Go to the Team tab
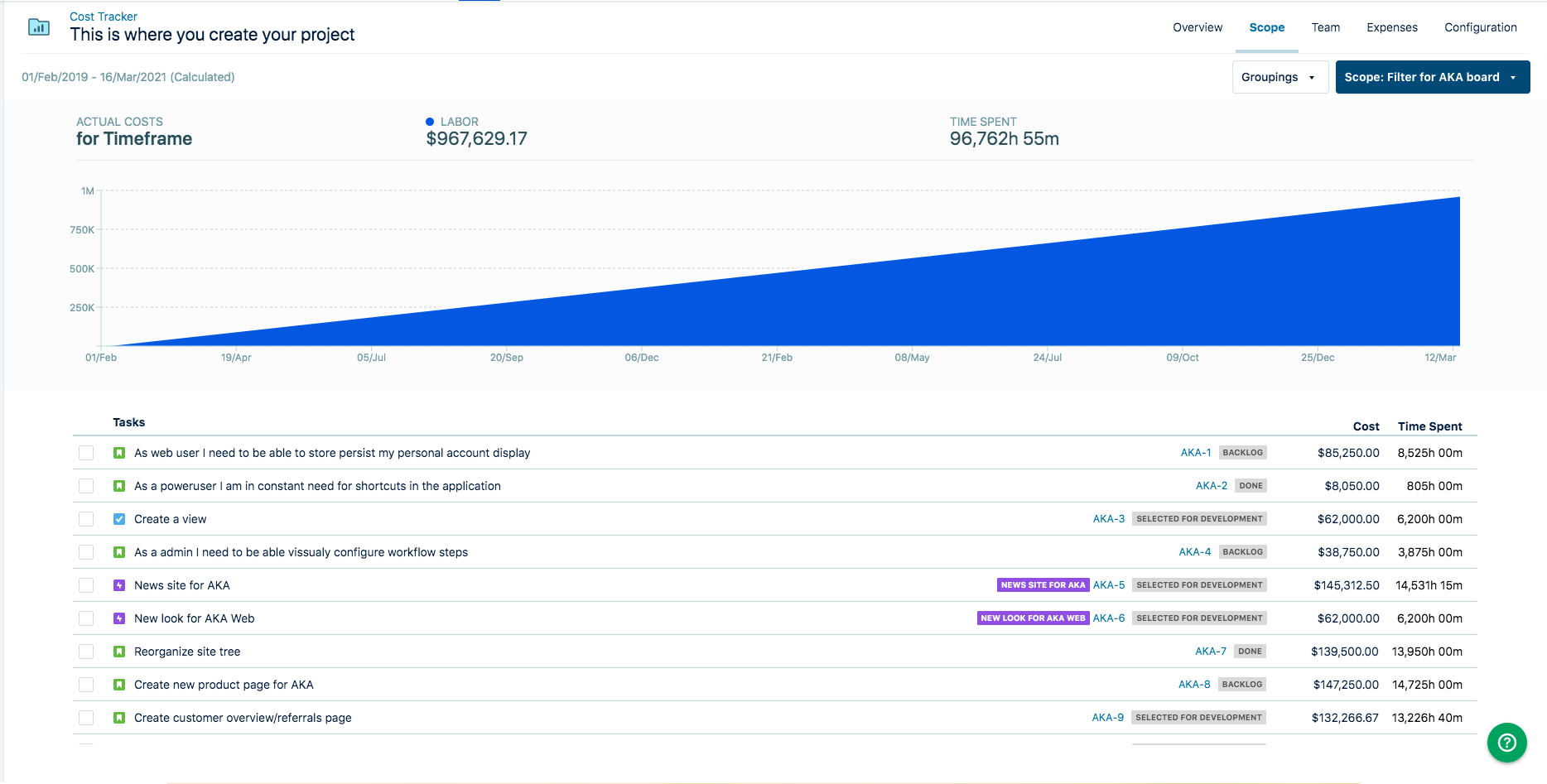 [x=1326, y=27]
